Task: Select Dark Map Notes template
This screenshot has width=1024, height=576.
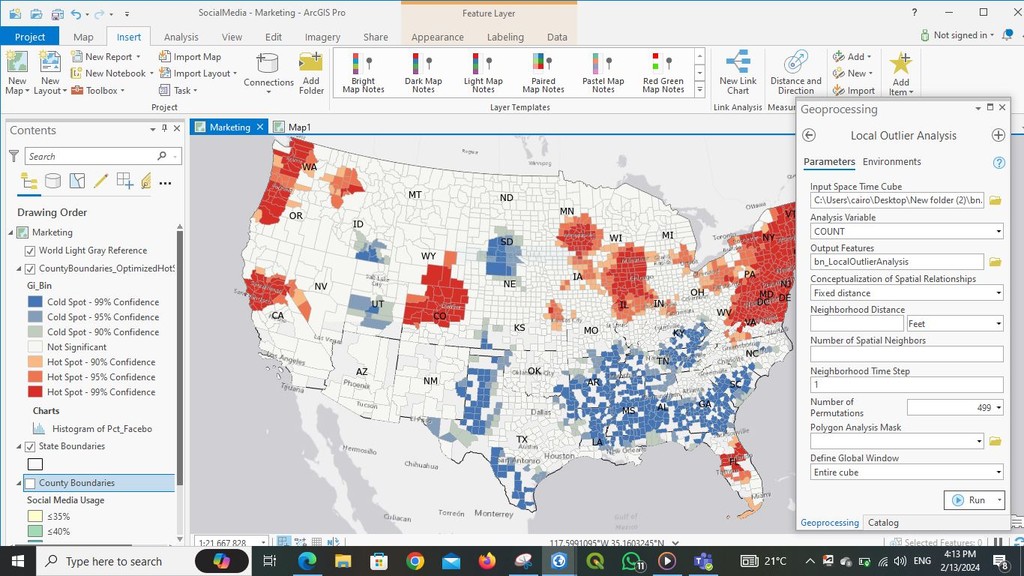Action: pos(423,72)
